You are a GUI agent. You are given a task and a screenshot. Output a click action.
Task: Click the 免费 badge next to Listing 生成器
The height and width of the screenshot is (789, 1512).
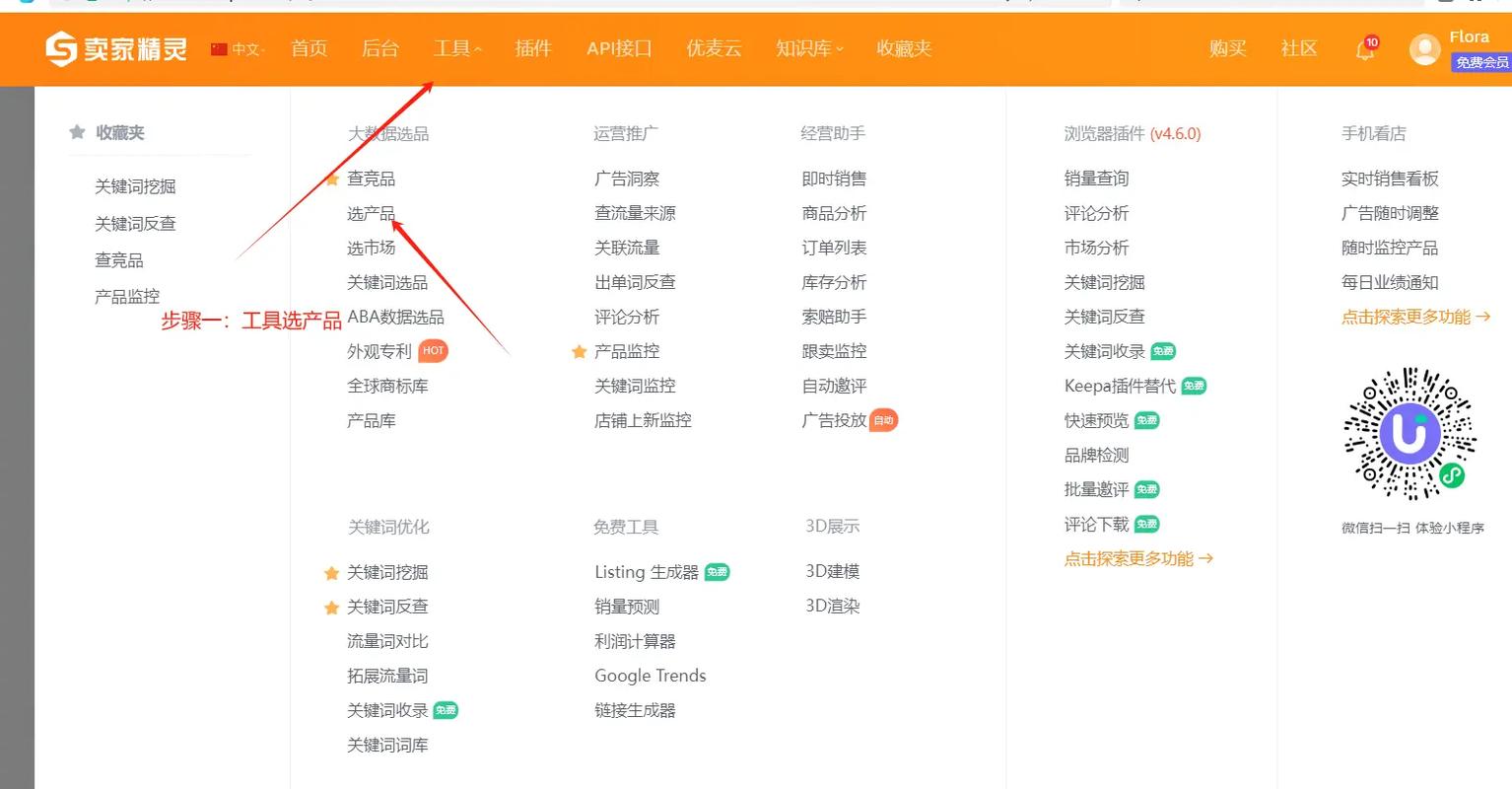coord(719,571)
